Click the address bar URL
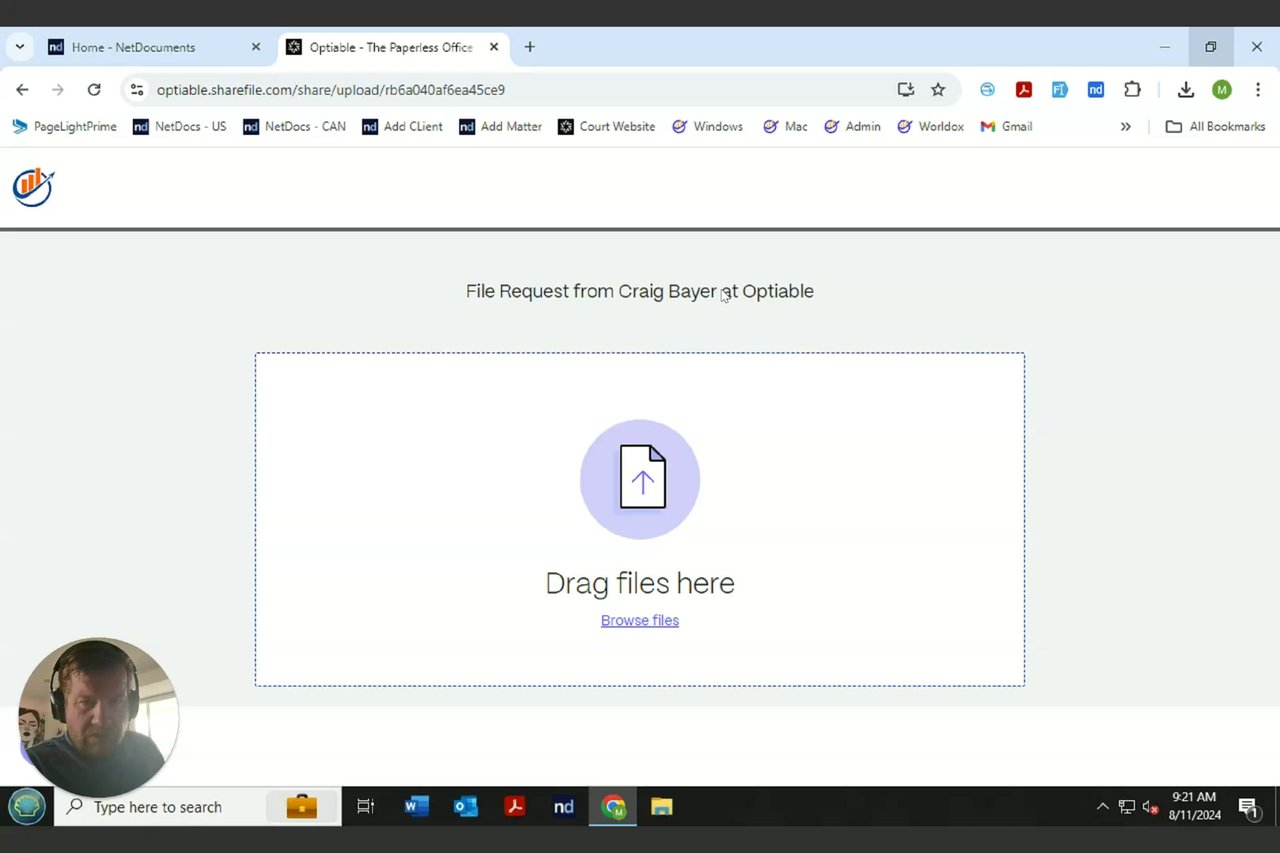 pyautogui.click(x=331, y=90)
